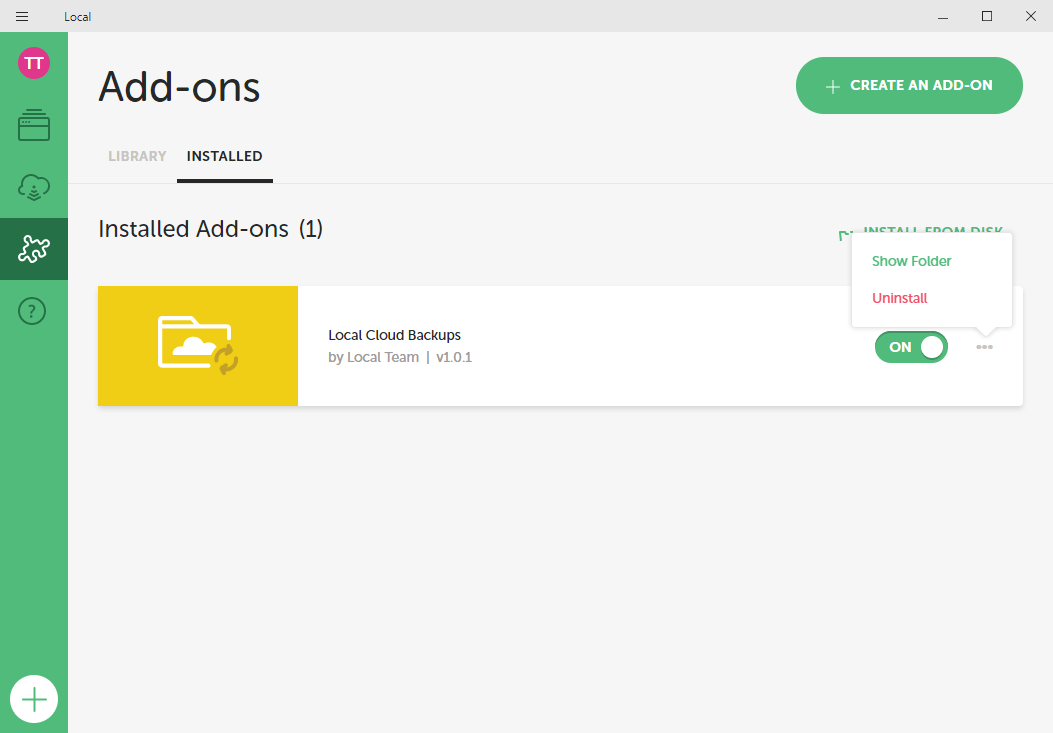Click the by Local Team v1.0.1 text
This screenshot has width=1053, height=733.
tap(400, 357)
